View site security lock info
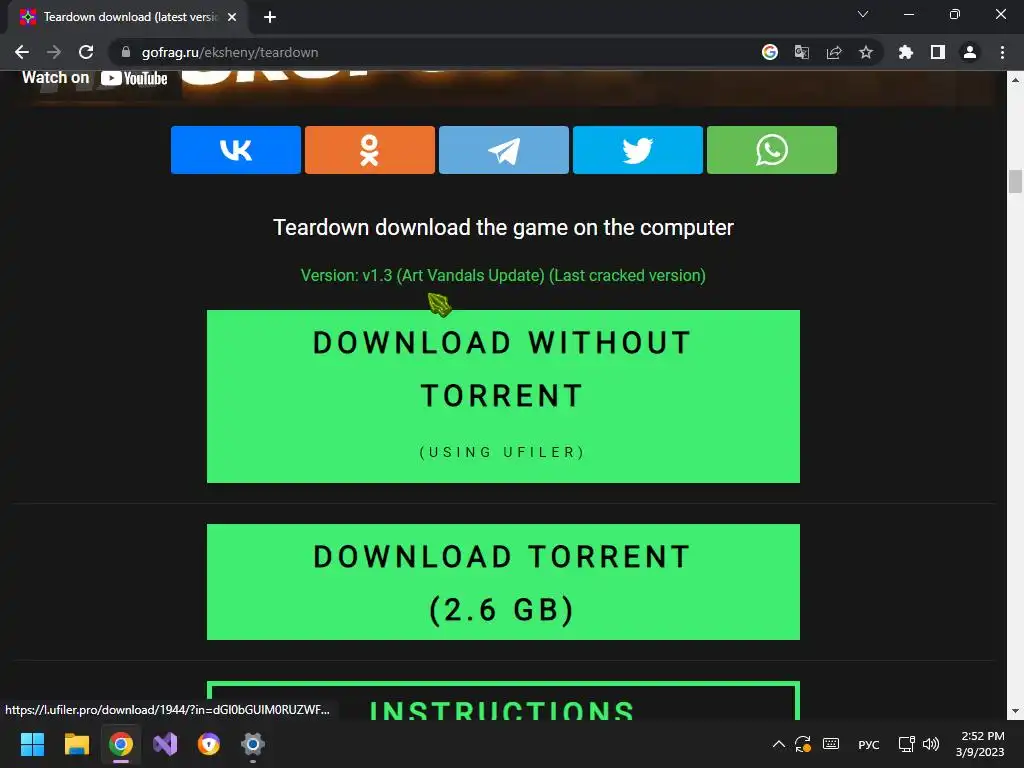1024x768 pixels. [126, 52]
